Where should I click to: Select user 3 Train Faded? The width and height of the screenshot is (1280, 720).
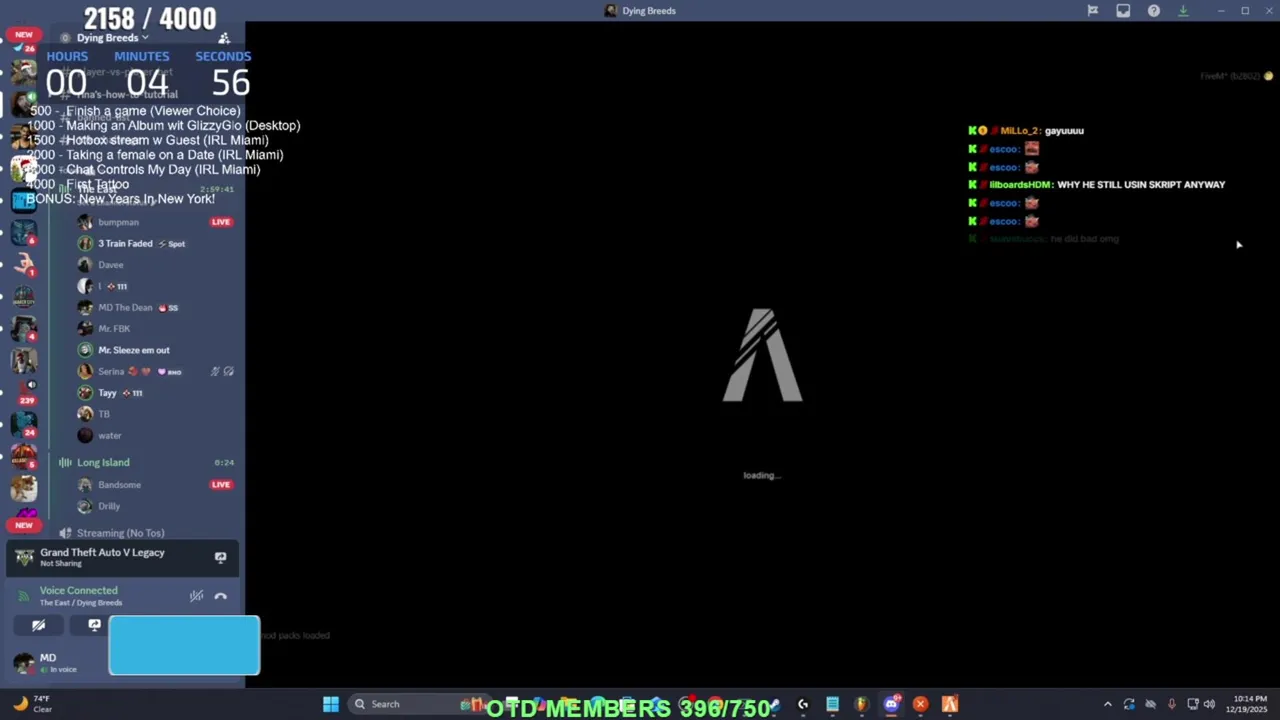click(125, 244)
